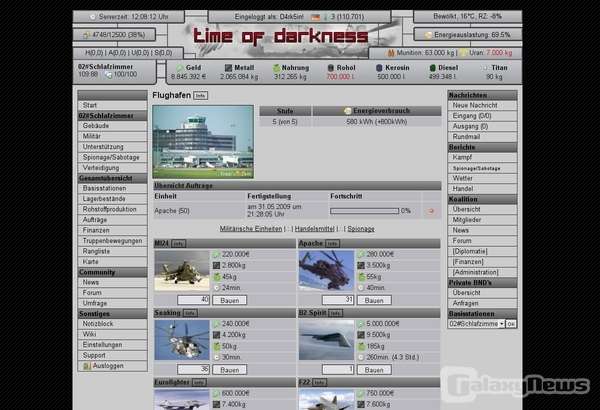Click the Kerosin barrel icon
The height and width of the screenshot is (410, 600).
coord(379,68)
